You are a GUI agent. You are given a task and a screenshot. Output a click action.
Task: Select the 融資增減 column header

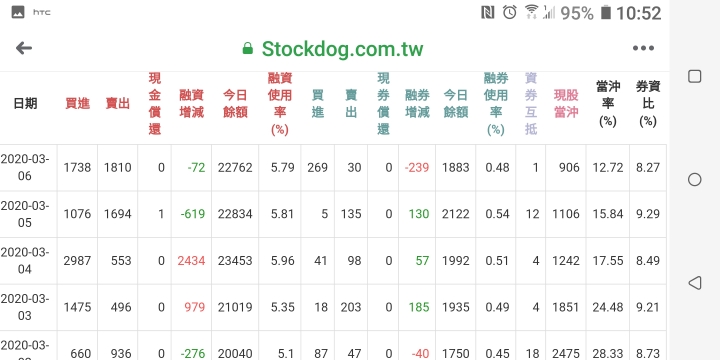[x=191, y=104]
